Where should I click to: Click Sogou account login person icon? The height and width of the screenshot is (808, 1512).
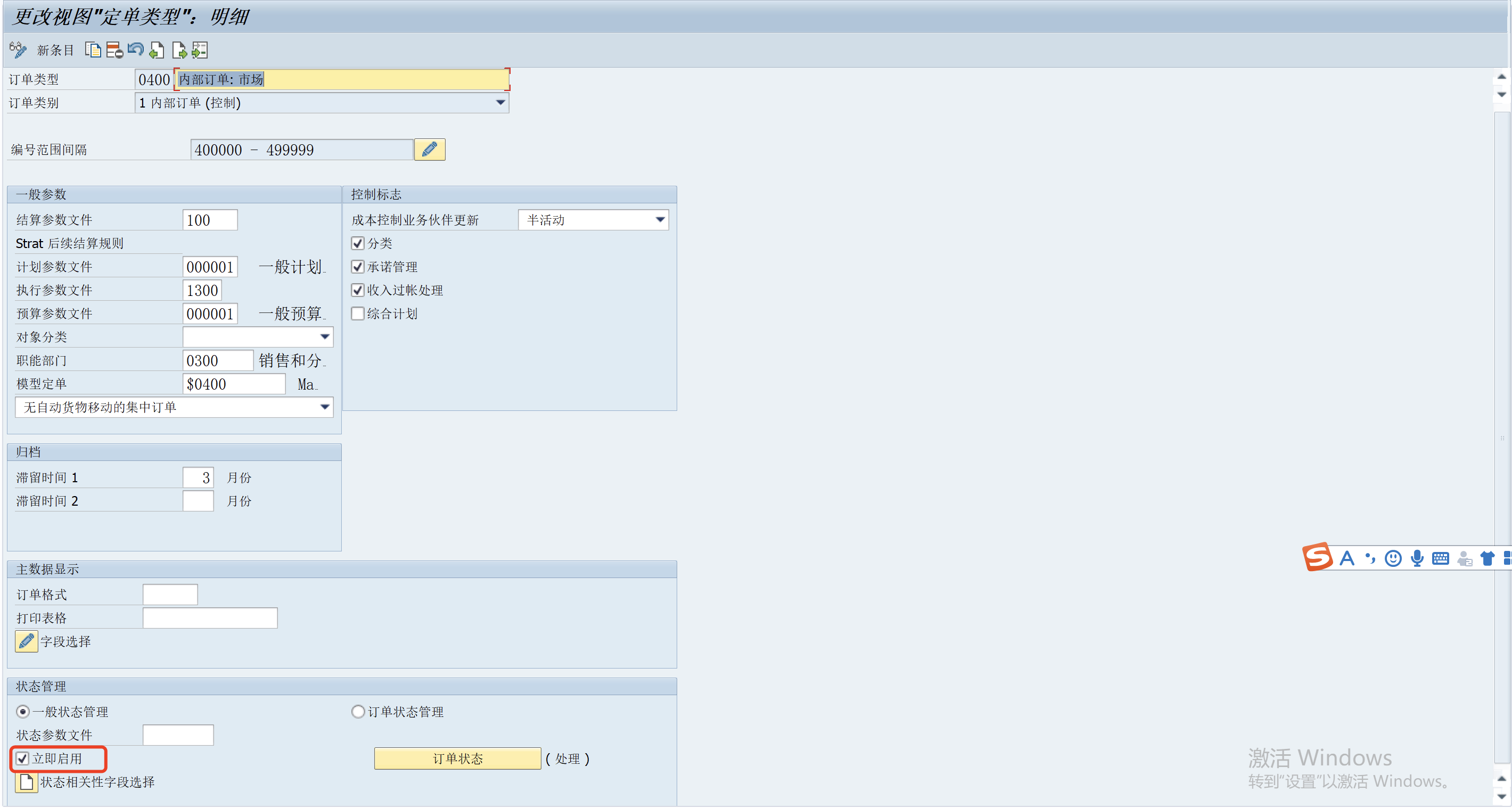pyautogui.click(x=1465, y=558)
